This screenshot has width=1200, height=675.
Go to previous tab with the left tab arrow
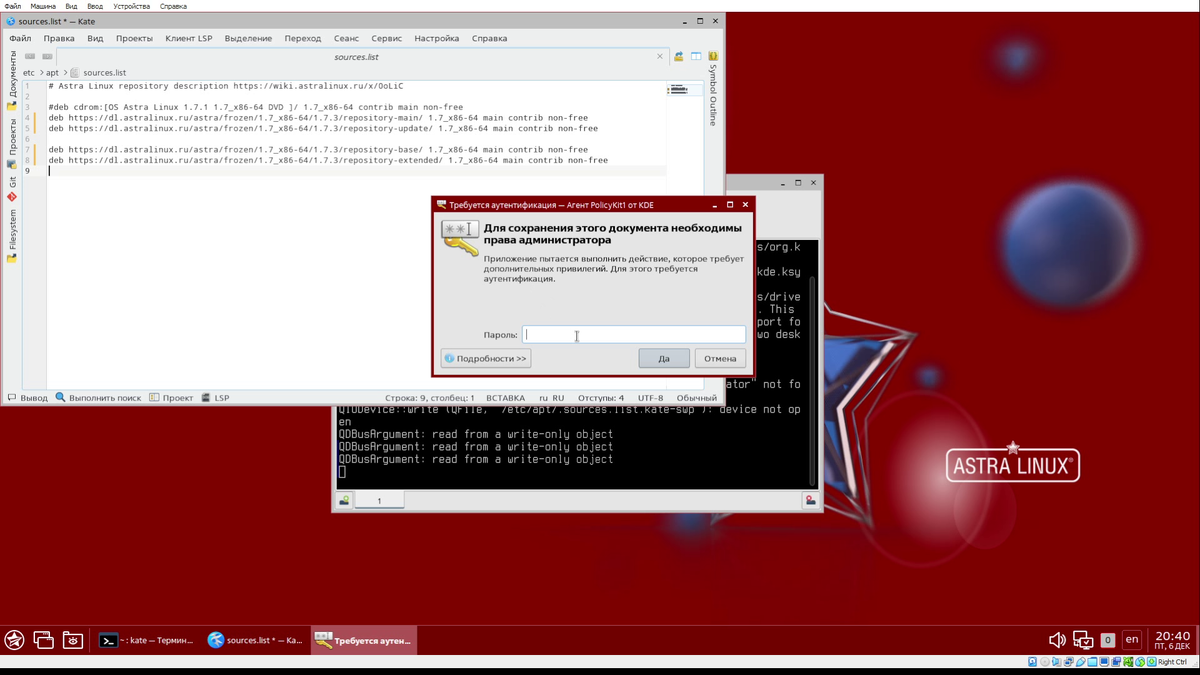[x=30, y=56]
